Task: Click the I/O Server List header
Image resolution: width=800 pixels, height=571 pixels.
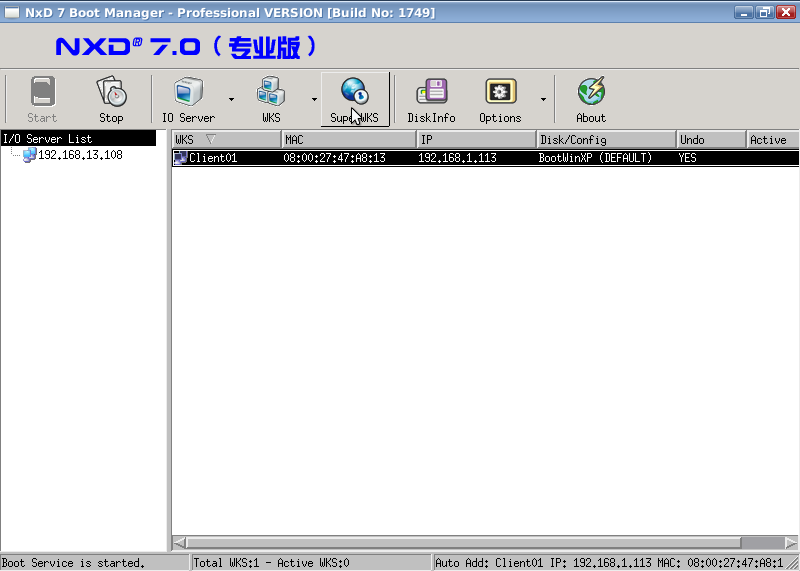Action: click(x=78, y=138)
